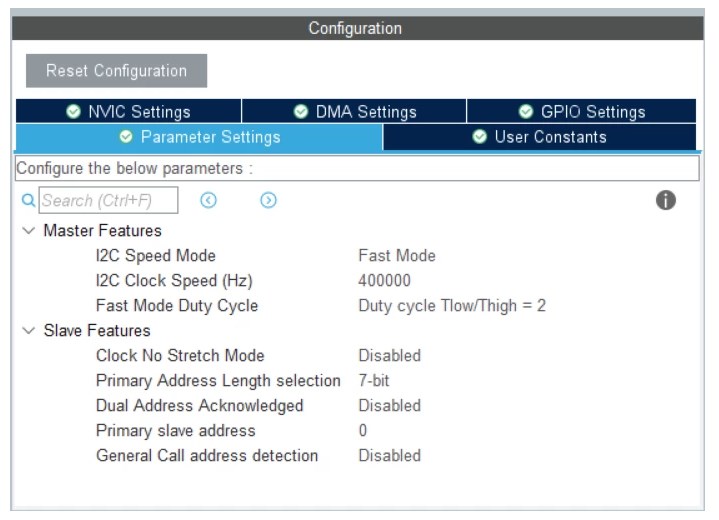
Task: Change the Clock No Stretch Mode value
Action: pyautogui.click(x=390, y=356)
